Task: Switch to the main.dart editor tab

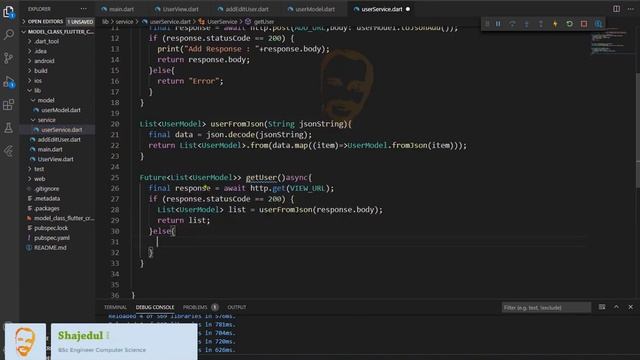Action: click(x=121, y=9)
